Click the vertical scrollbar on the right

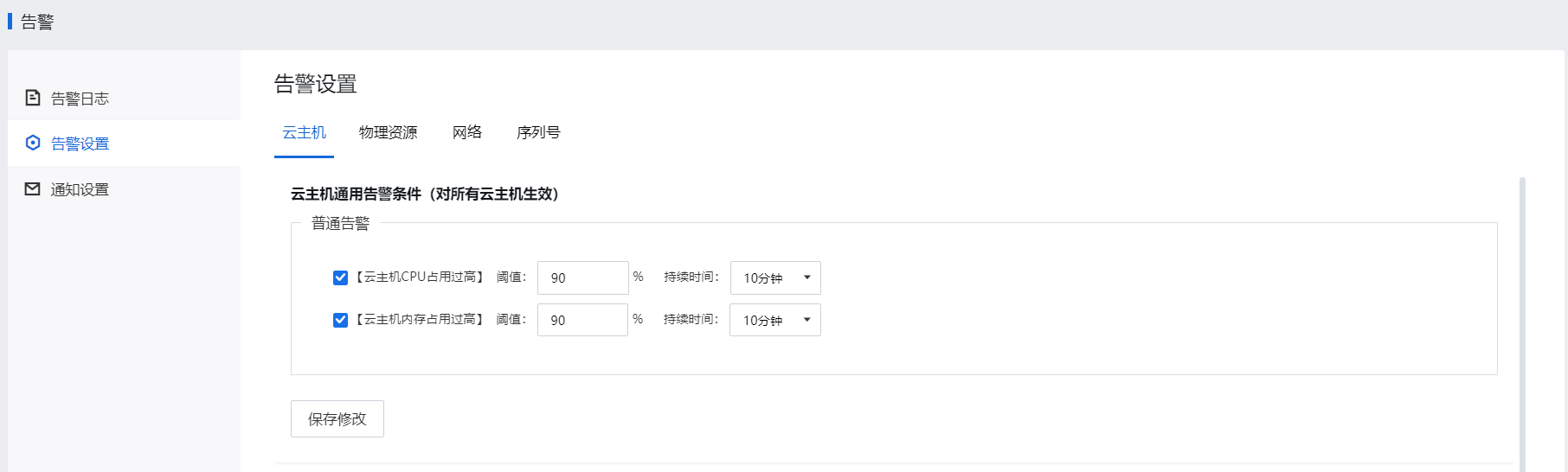1522,324
